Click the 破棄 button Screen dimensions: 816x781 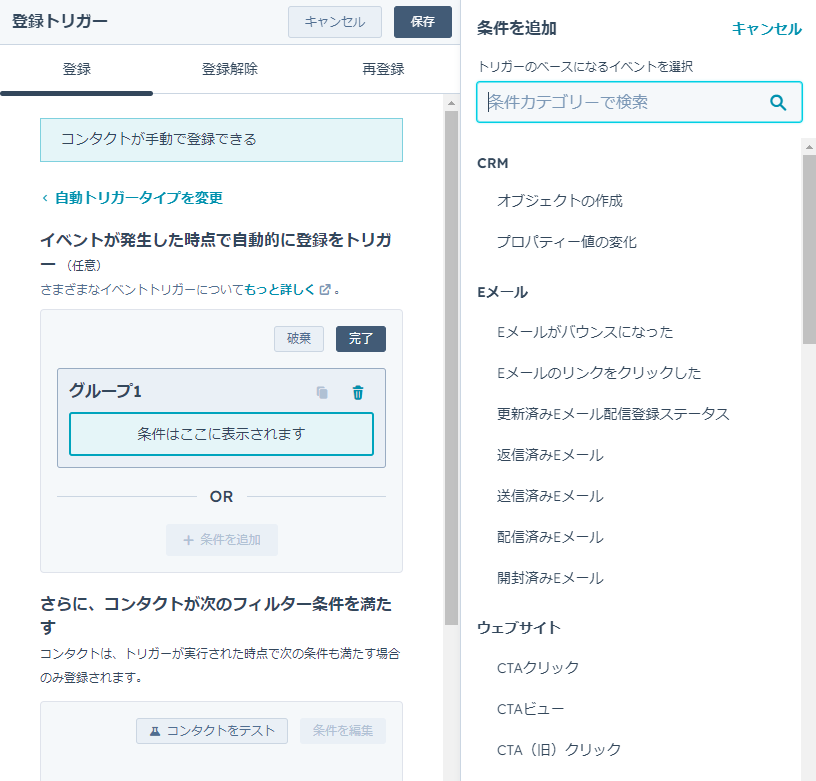pos(299,339)
